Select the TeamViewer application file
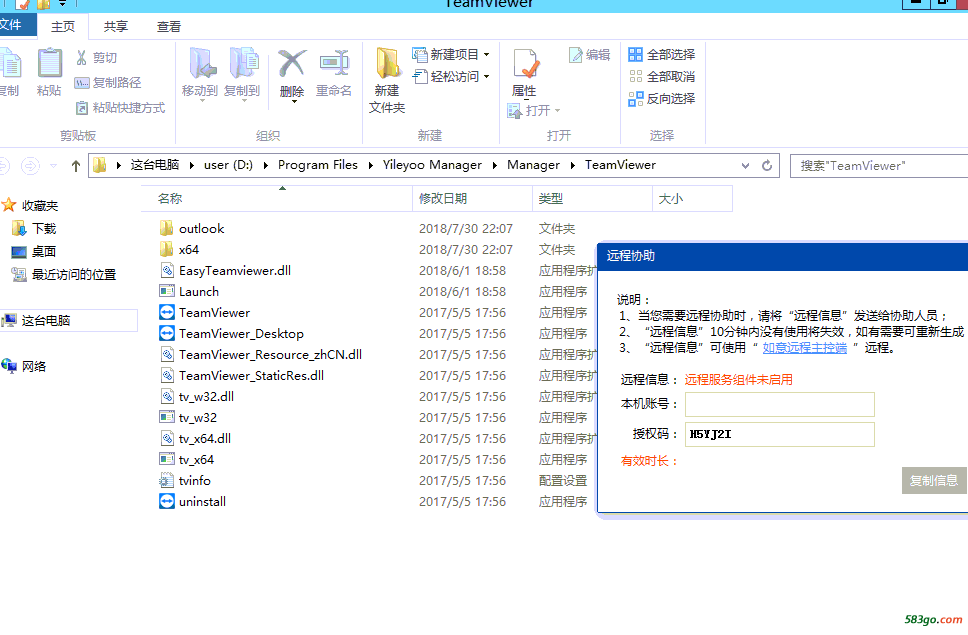The image size is (968, 635). [205, 313]
